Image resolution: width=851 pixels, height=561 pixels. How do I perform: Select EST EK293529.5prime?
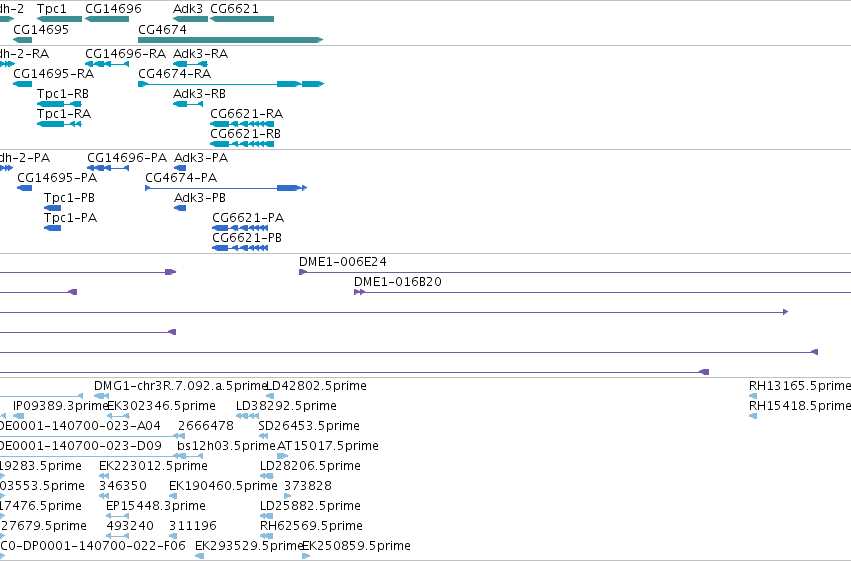click(x=249, y=547)
